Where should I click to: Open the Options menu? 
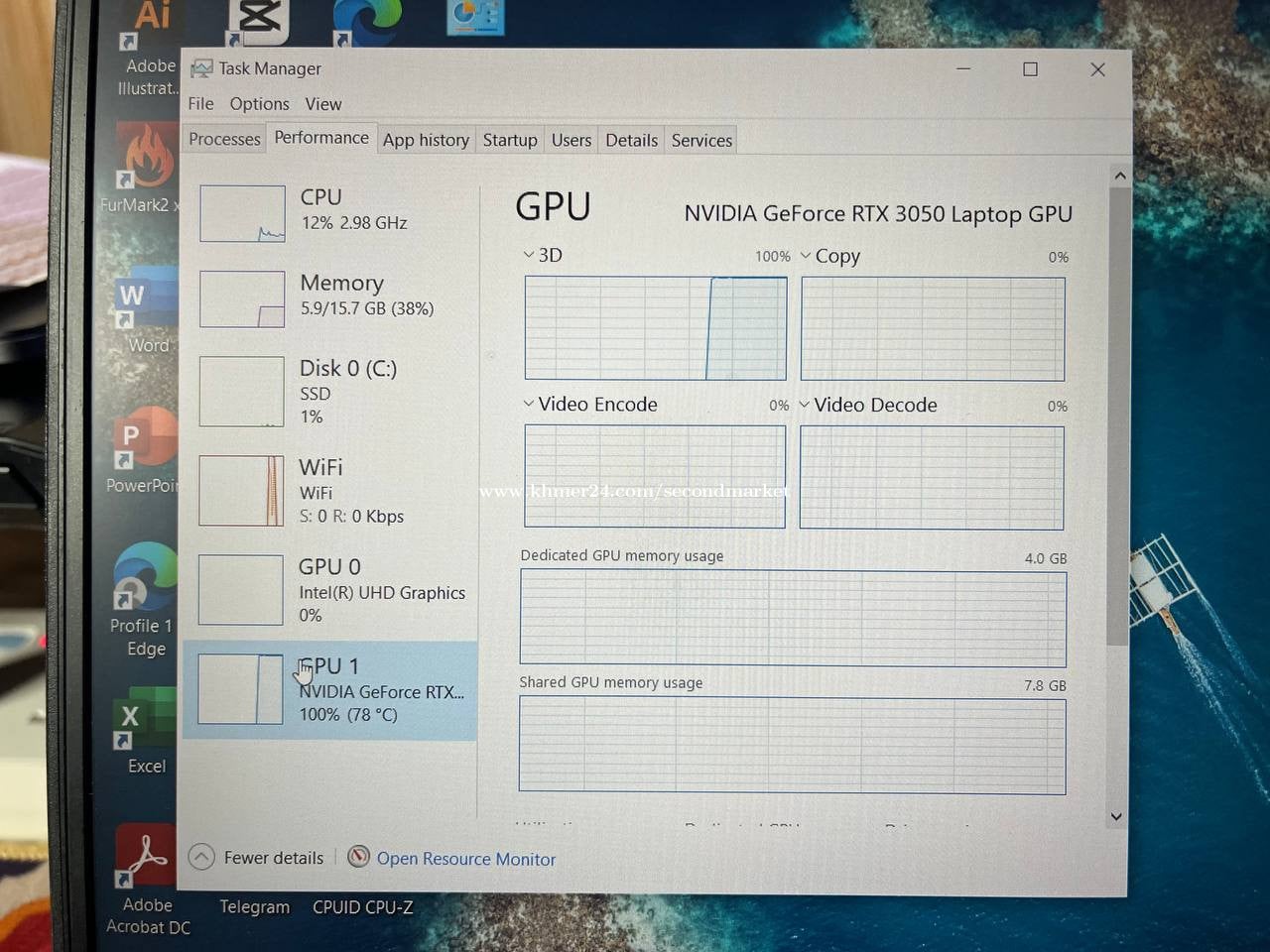pos(259,104)
